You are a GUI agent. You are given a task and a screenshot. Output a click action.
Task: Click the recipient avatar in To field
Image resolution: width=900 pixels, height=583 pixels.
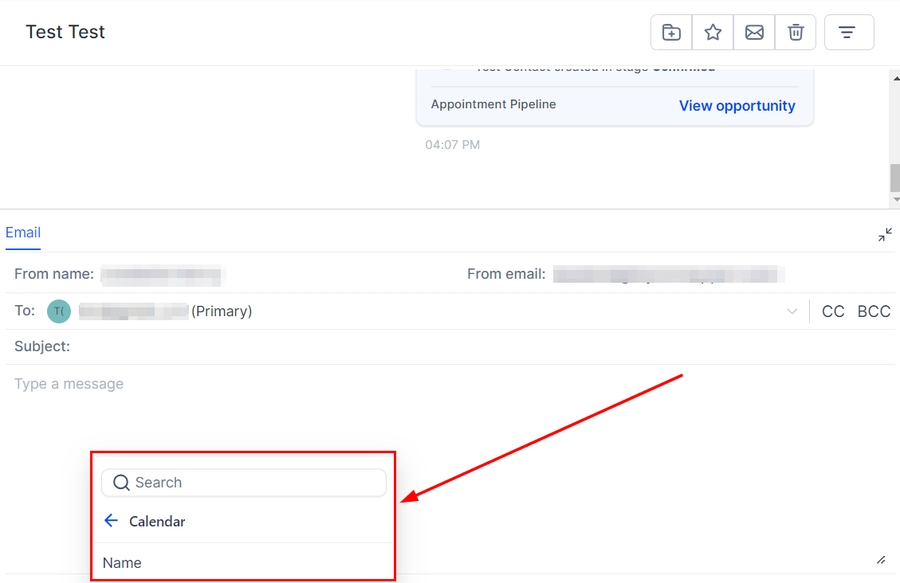[x=59, y=311]
